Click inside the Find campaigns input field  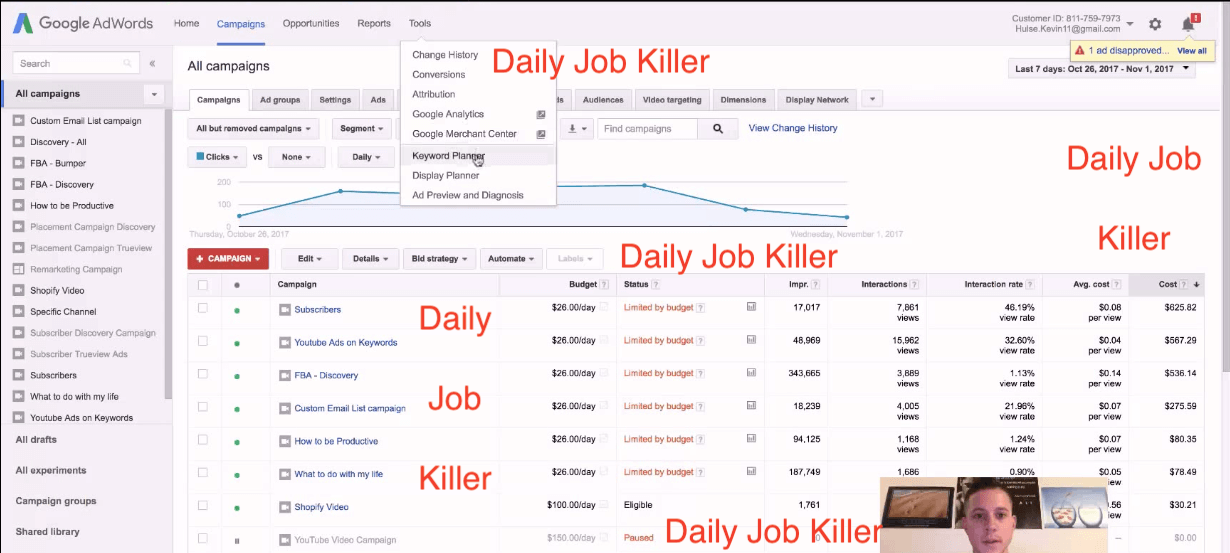coord(648,129)
